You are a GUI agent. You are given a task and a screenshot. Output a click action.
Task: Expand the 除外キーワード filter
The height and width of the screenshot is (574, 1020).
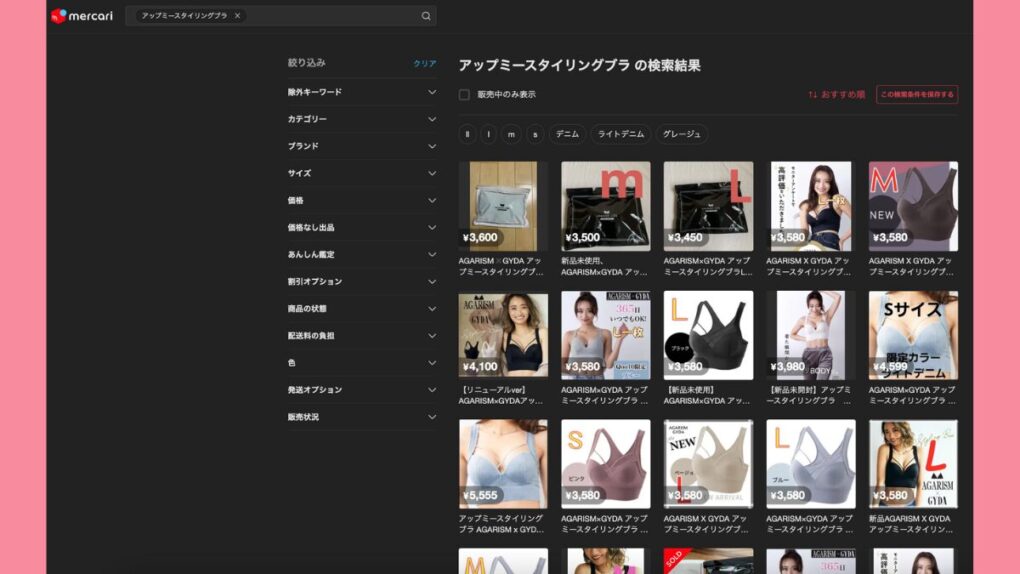click(362, 92)
